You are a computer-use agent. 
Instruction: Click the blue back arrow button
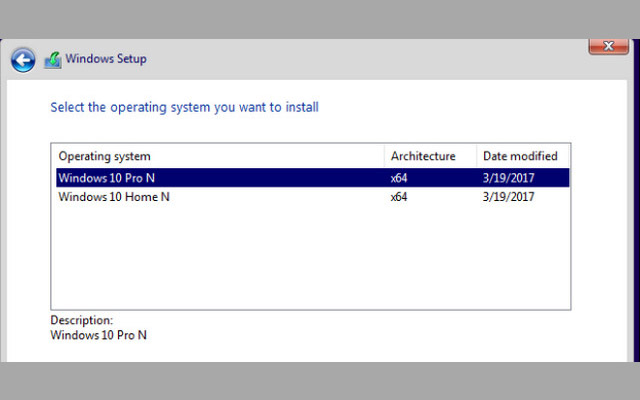[23, 60]
